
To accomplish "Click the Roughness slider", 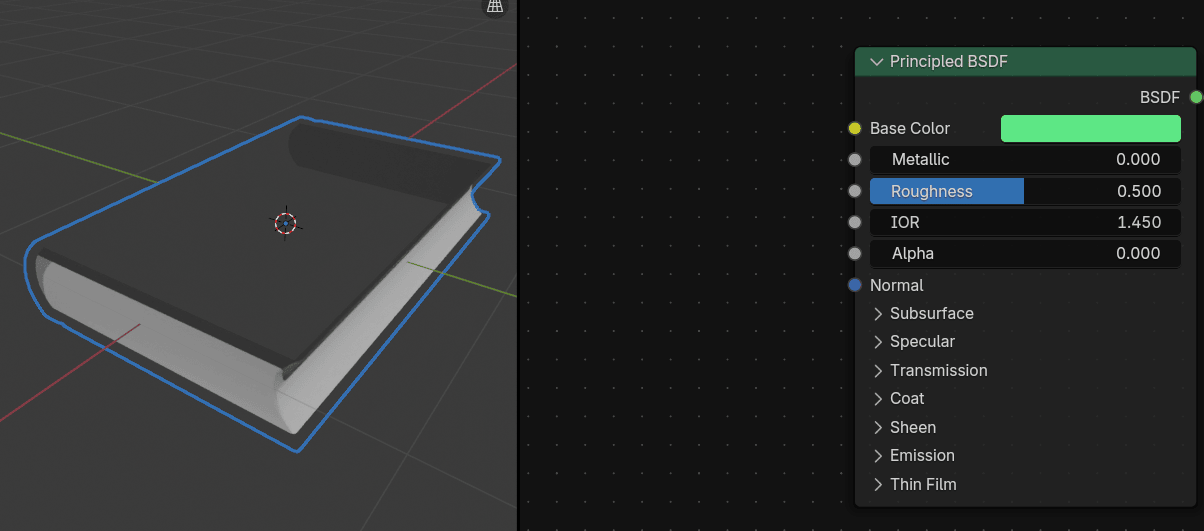I will coord(1025,191).
